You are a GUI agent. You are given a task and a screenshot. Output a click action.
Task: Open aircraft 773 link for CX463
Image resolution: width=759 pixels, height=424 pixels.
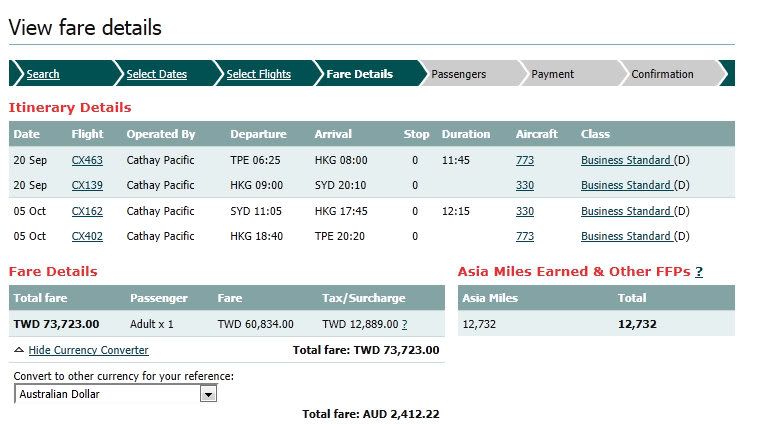click(525, 160)
